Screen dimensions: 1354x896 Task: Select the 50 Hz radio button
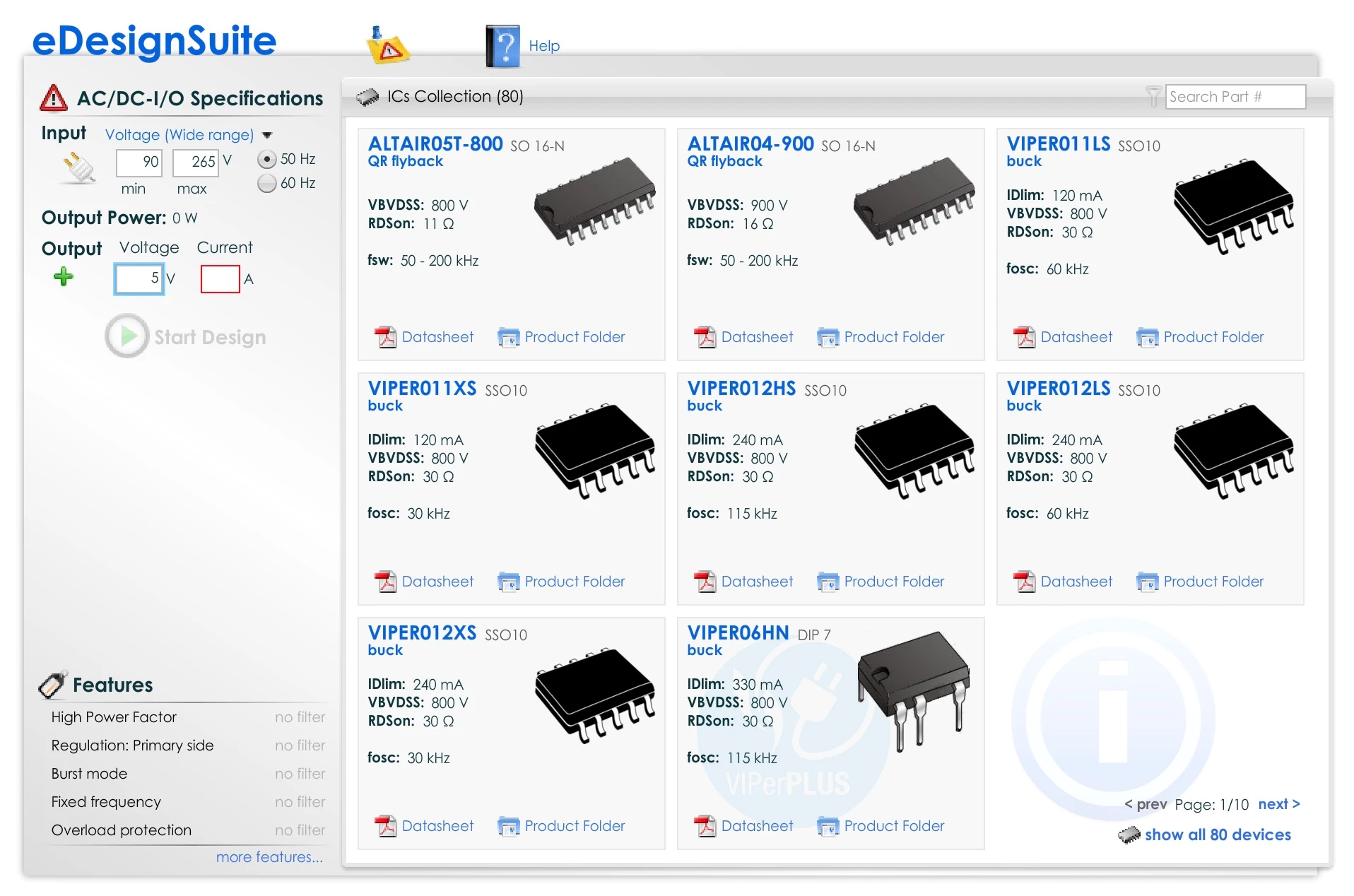tap(266, 160)
